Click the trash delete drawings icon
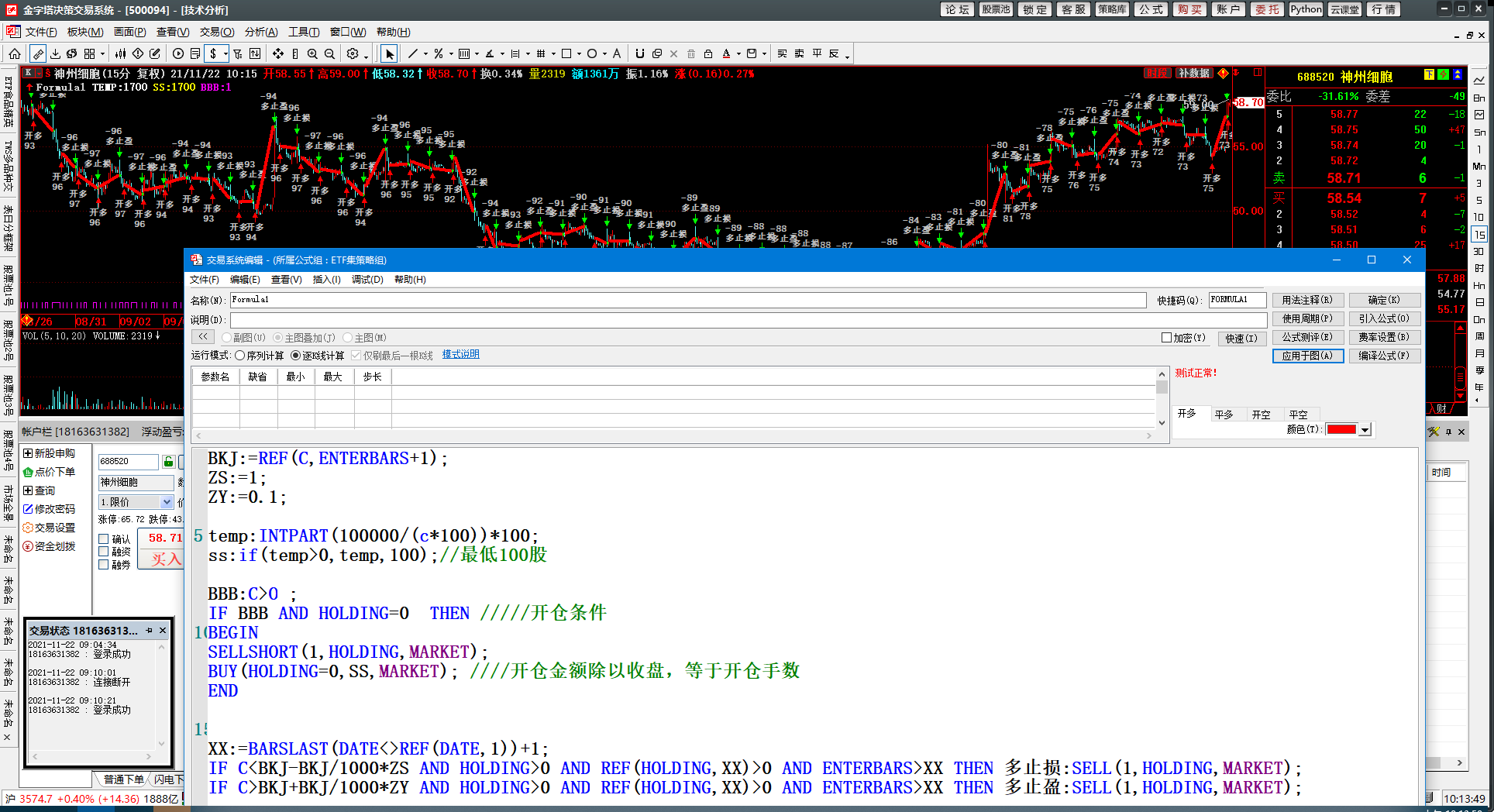The height and width of the screenshot is (812, 1494). 691,53
